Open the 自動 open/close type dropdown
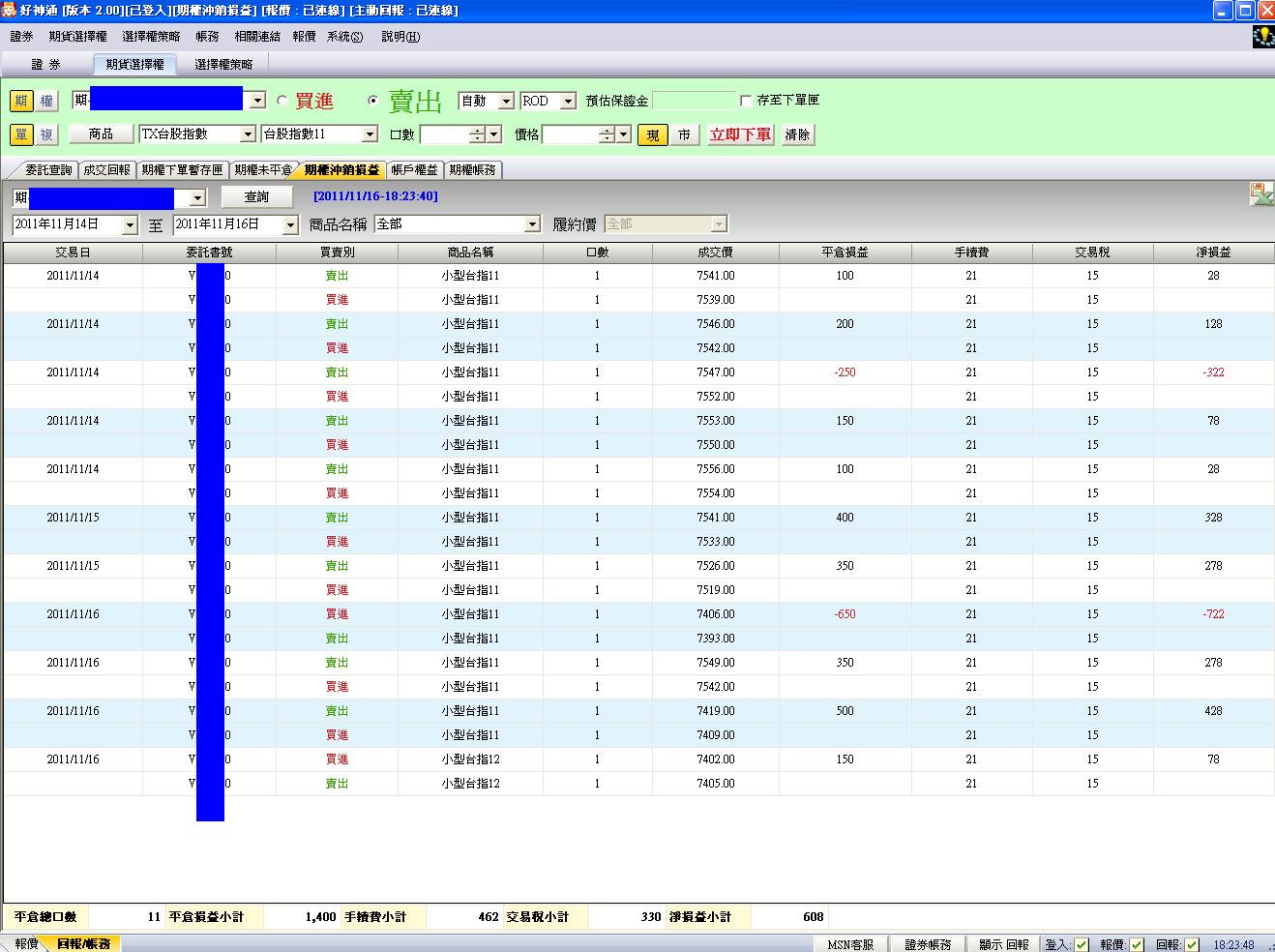 tap(506, 101)
